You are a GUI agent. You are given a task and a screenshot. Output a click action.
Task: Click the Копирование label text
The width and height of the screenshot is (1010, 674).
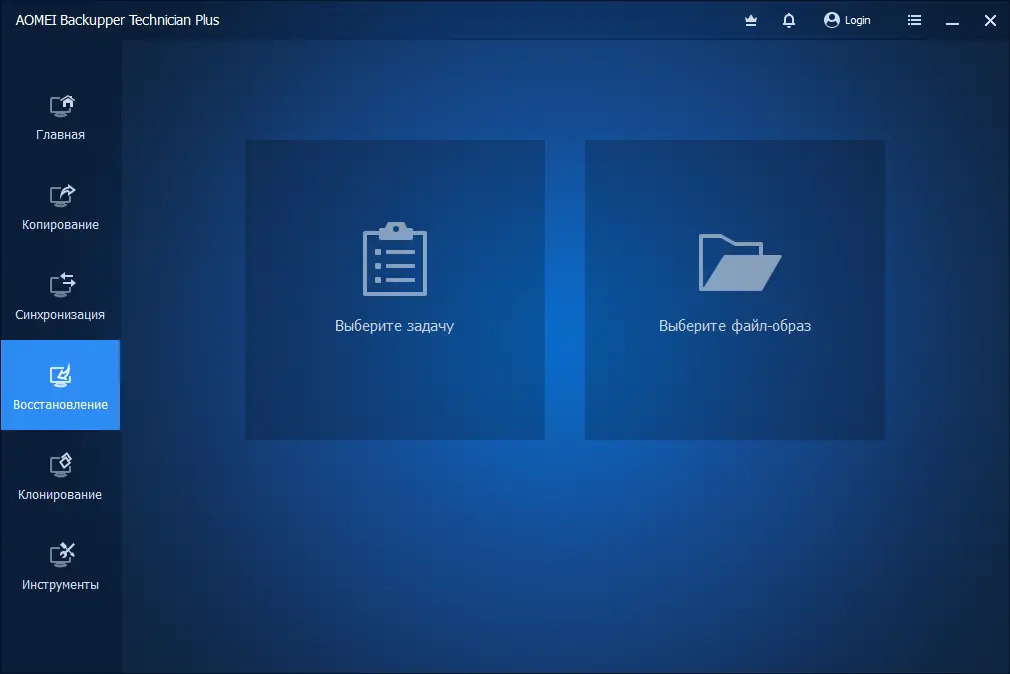(60, 224)
